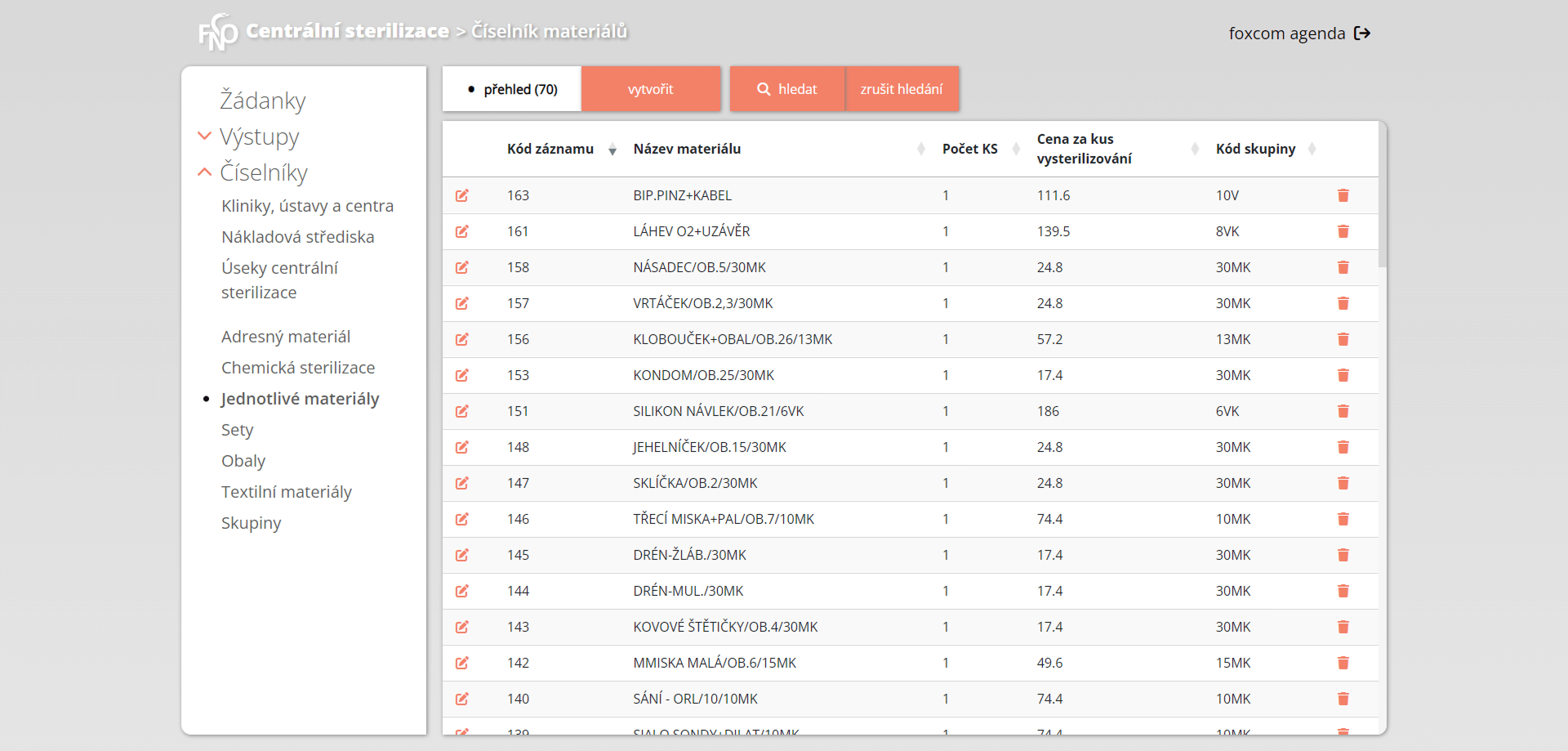Image resolution: width=1568 pixels, height=751 pixels.
Task: Open the Textilní materiály list
Action: click(286, 492)
